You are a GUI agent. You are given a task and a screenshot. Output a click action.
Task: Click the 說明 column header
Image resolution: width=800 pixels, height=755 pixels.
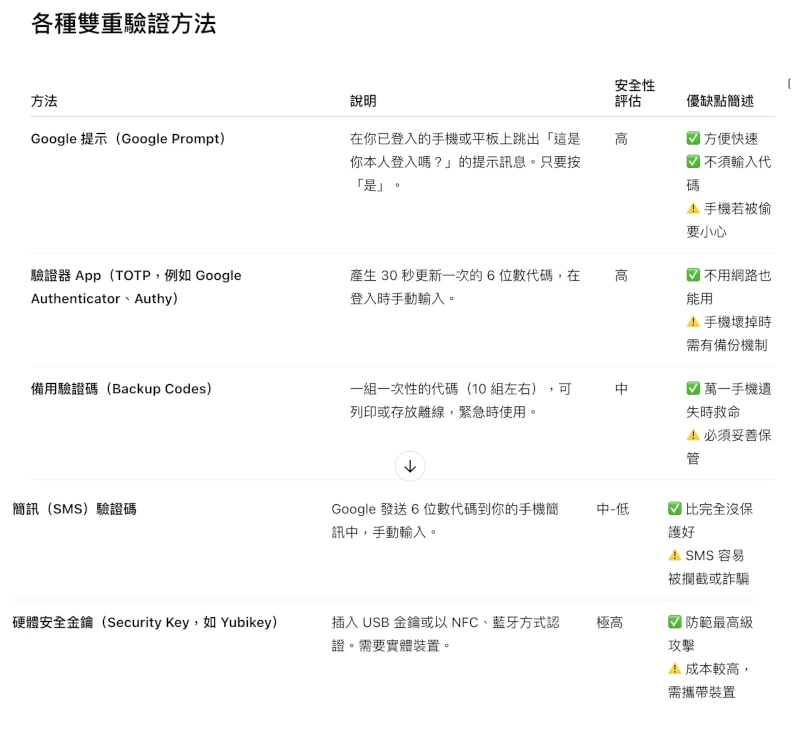coord(363,101)
